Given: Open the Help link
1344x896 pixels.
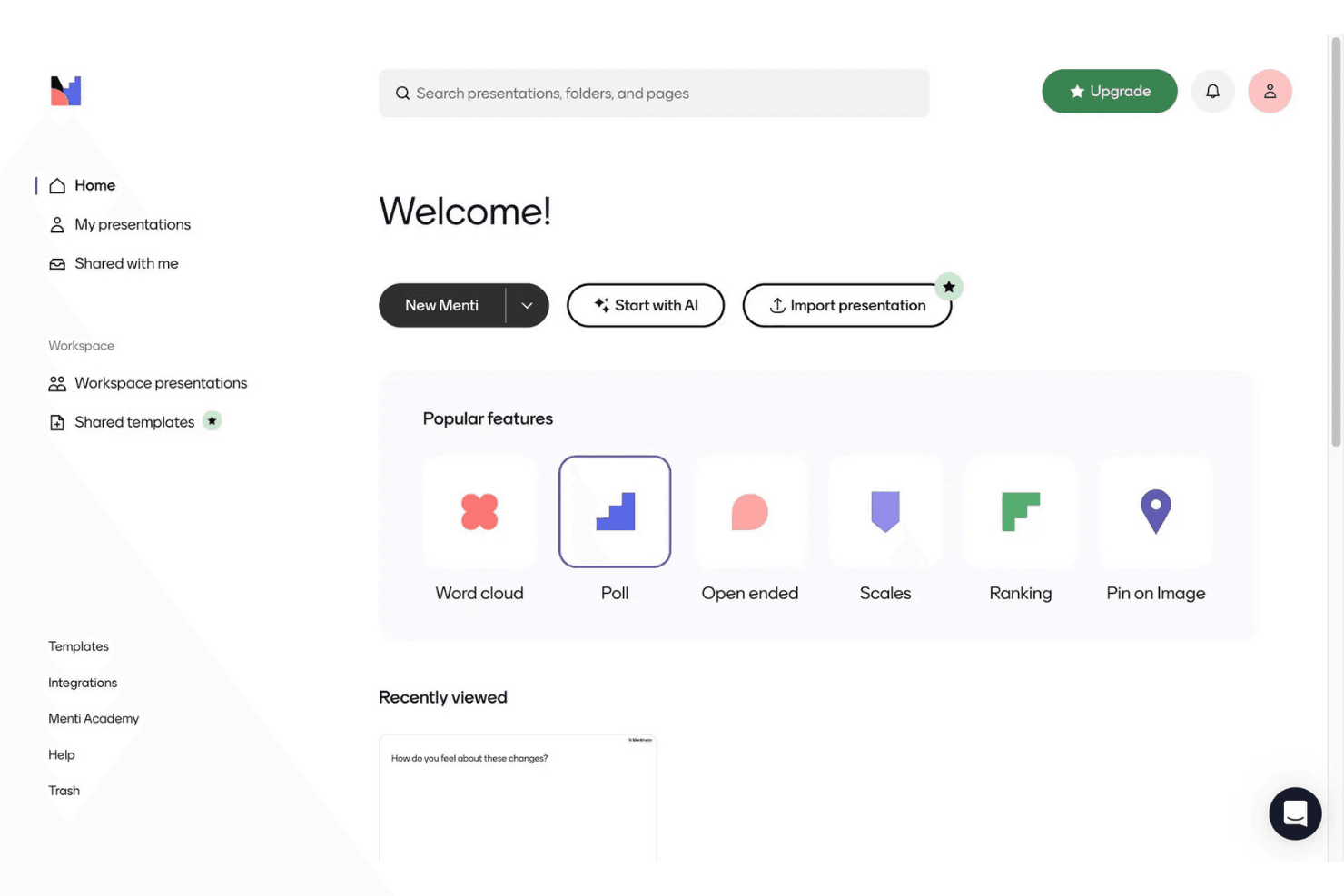Looking at the screenshot, I should pos(62,754).
